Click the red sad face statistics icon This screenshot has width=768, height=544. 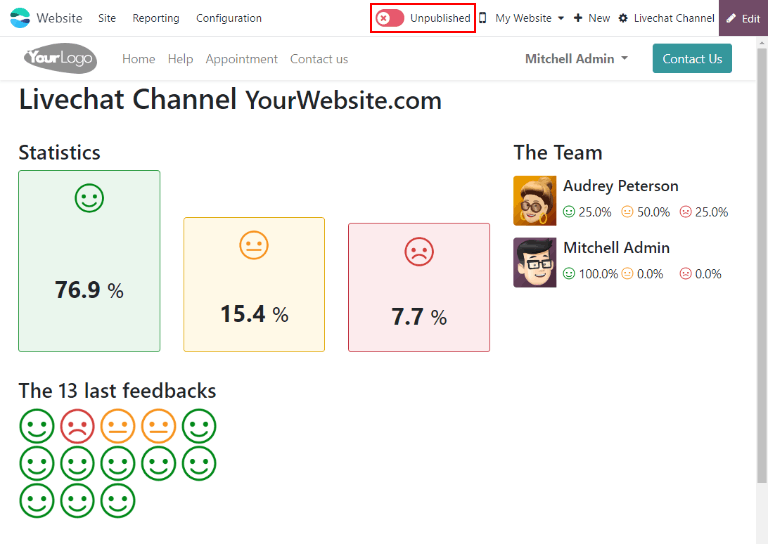coord(419,251)
